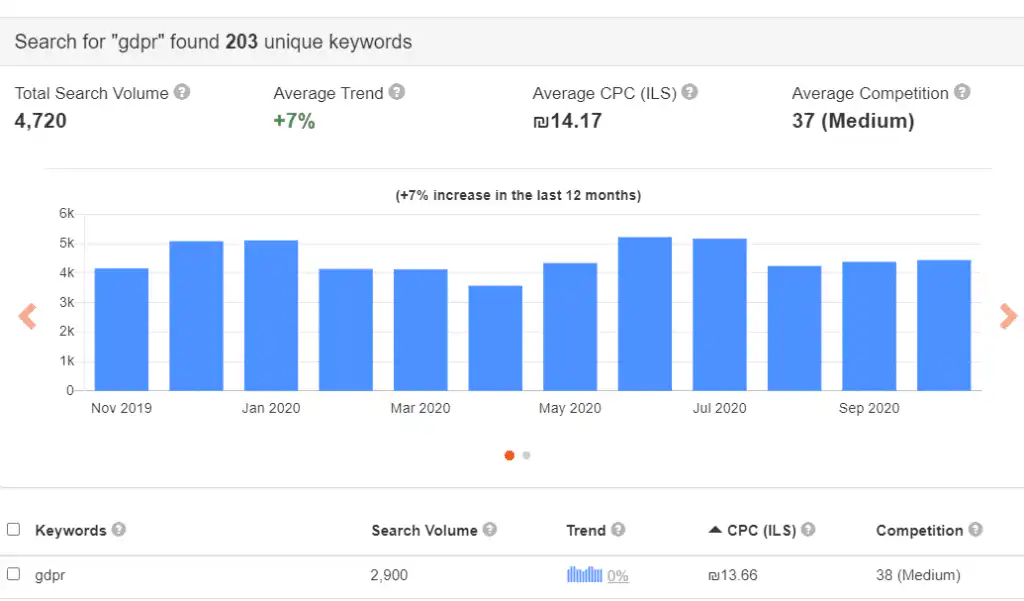1024x601 pixels.
Task: Click help icon beside Average Trend
Action: (397, 92)
